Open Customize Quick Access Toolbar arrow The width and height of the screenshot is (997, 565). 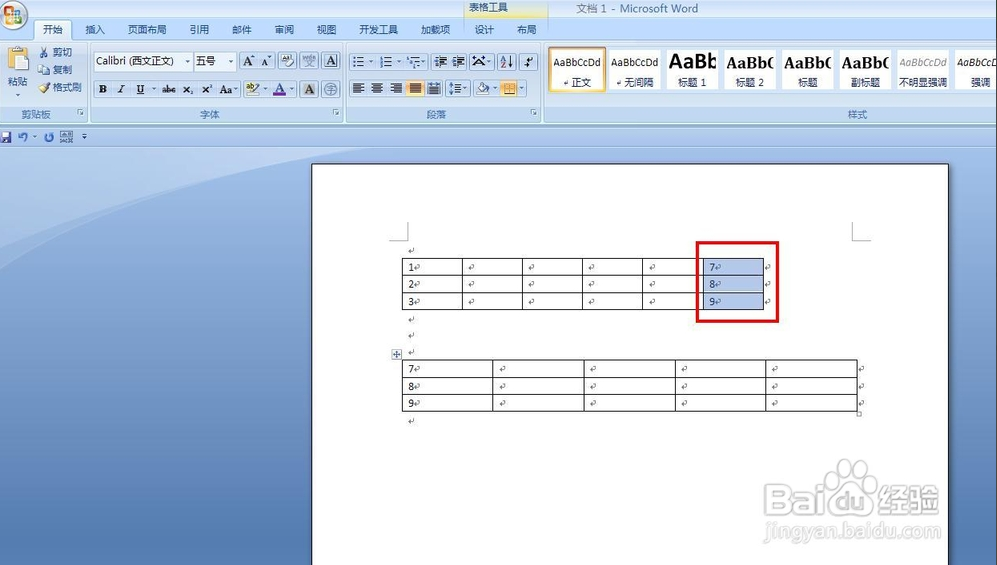(84, 137)
